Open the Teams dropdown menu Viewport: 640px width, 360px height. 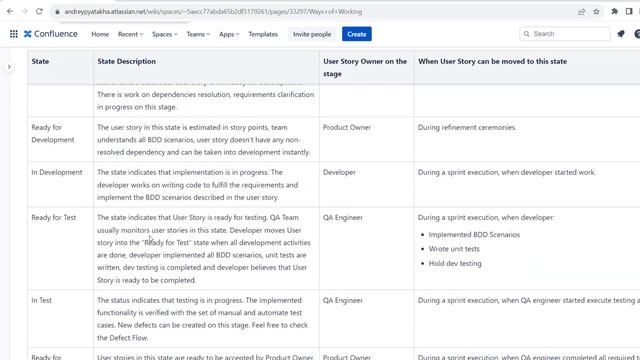(198, 34)
